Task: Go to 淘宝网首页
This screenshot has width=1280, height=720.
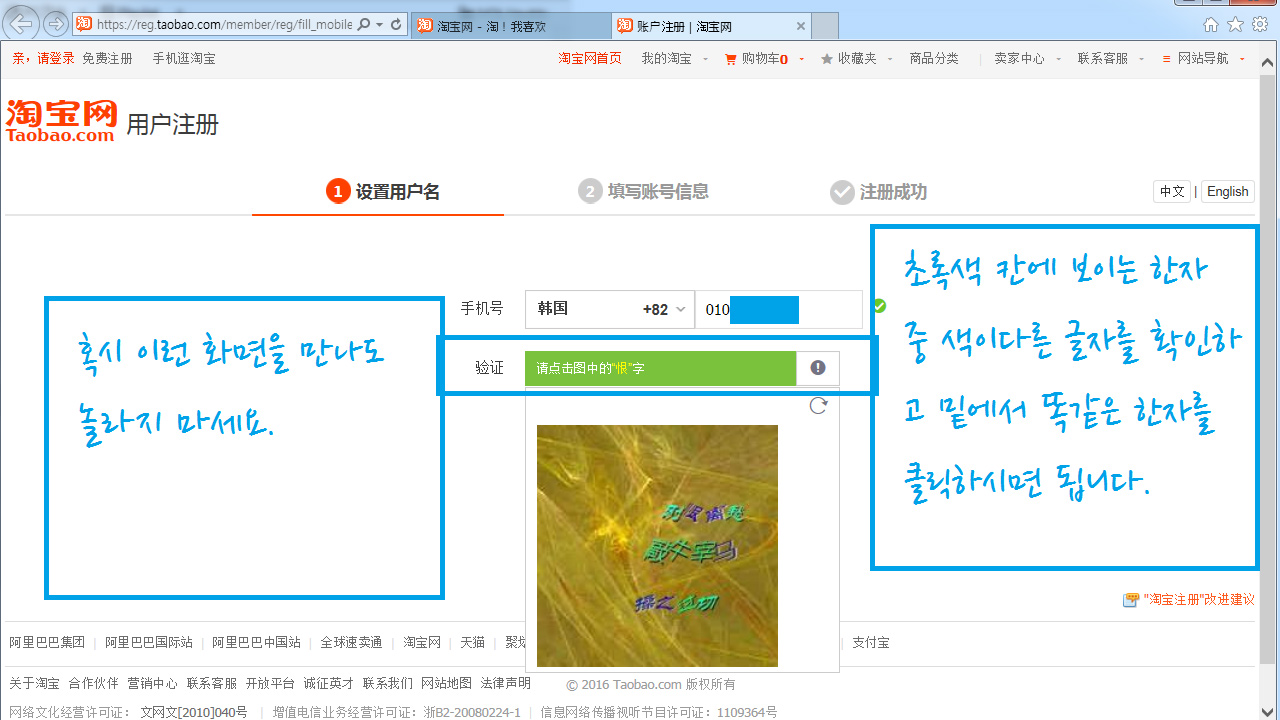Action: 590,59
